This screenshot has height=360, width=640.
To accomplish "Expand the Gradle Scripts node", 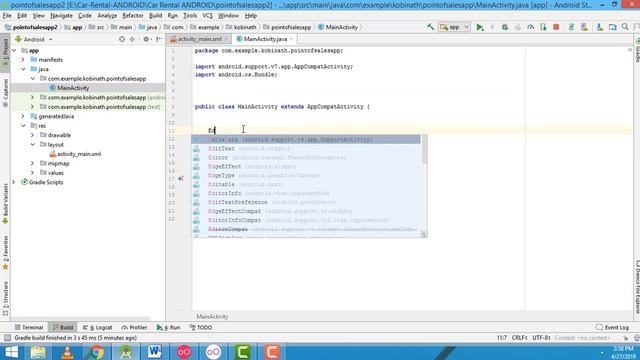I will (x=14, y=182).
